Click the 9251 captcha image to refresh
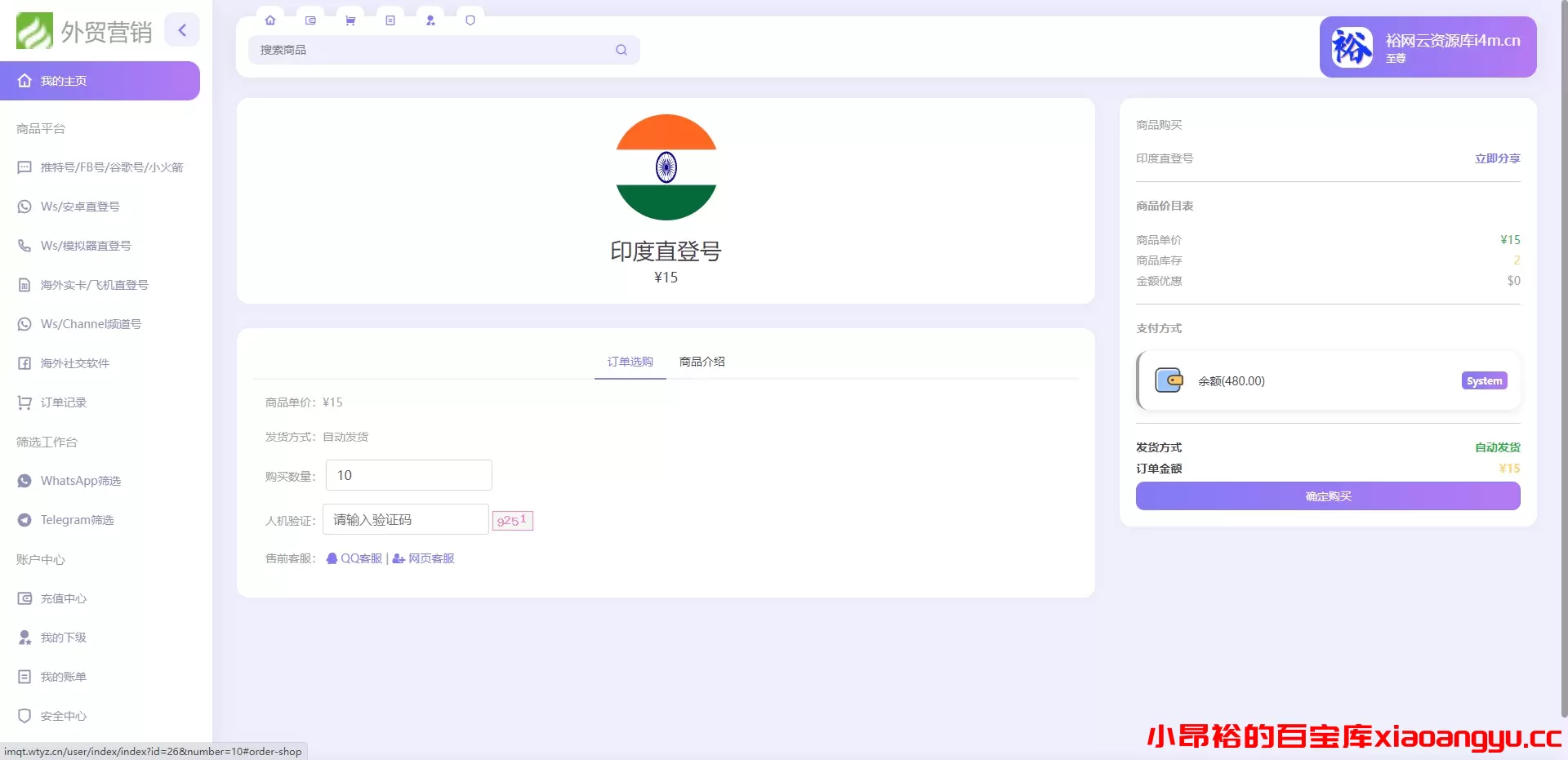 [513, 520]
